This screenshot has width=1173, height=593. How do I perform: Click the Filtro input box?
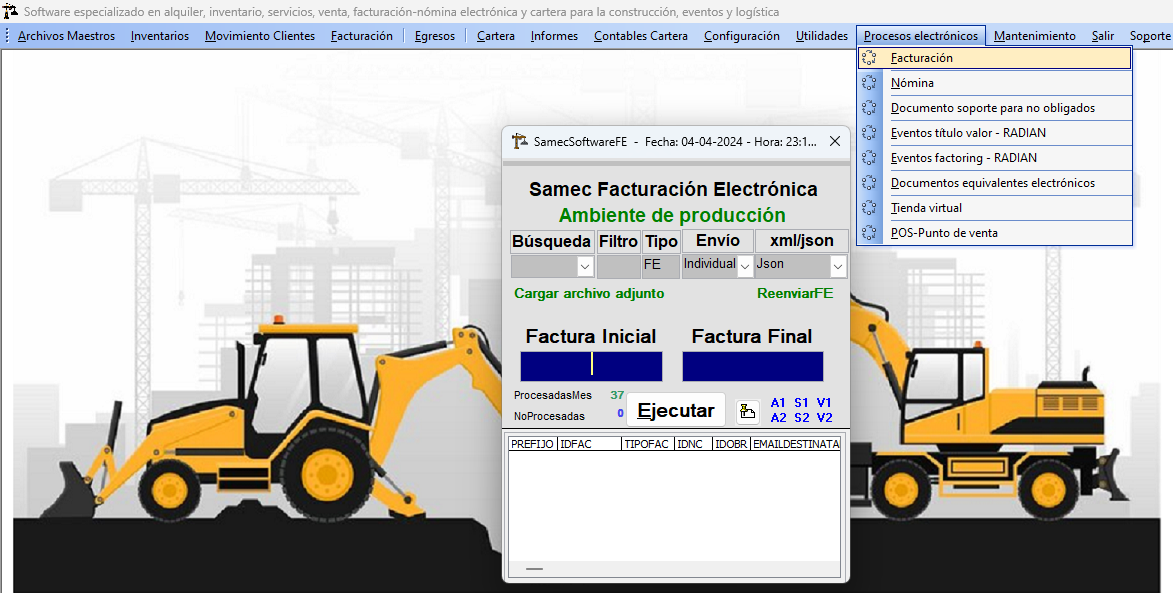tap(619, 265)
